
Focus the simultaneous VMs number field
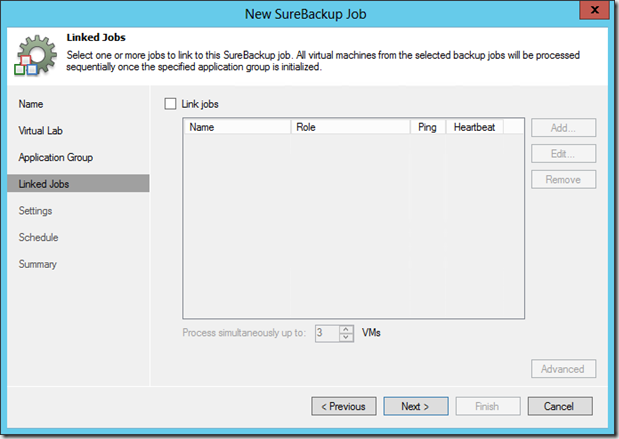click(x=327, y=333)
